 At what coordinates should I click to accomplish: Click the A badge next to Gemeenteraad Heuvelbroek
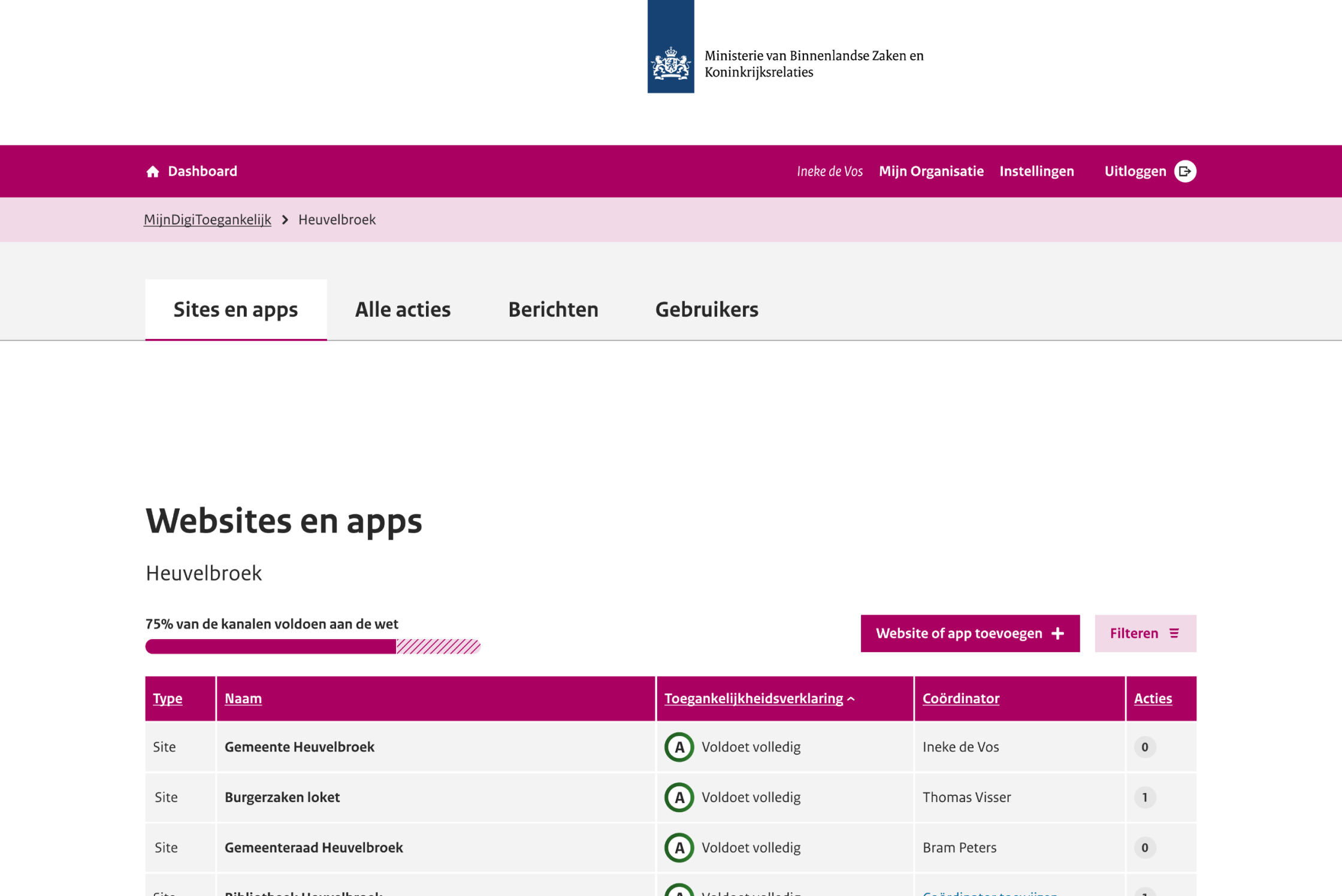click(679, 847)
